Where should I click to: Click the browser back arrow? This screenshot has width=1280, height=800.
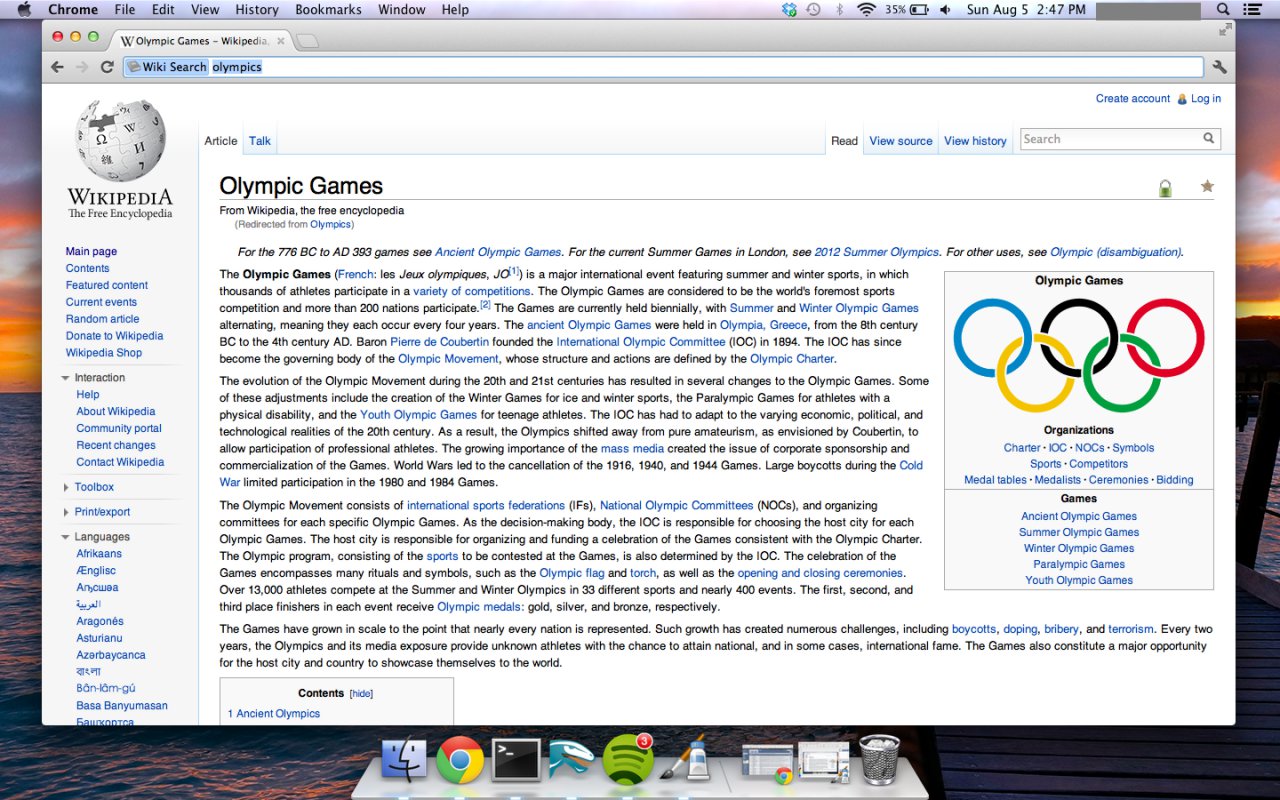pos(57,67)
